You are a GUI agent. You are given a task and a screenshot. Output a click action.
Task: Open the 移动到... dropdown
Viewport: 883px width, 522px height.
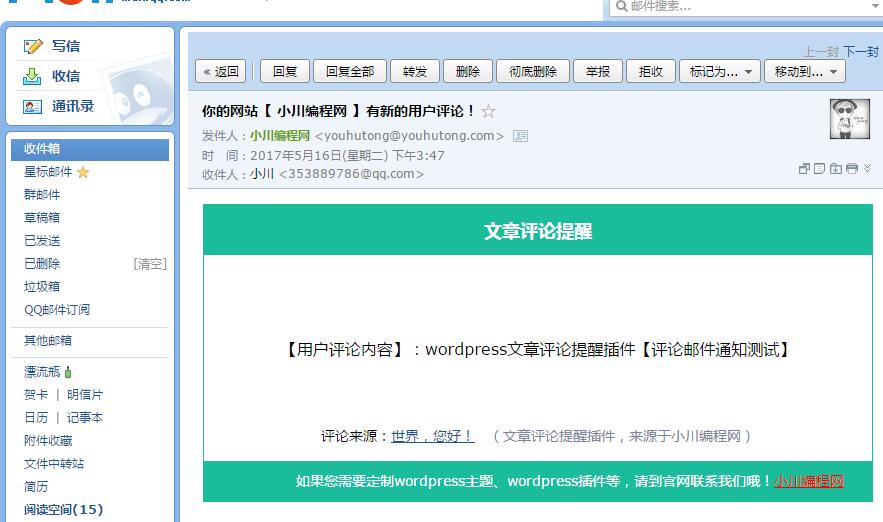[805, 72]
